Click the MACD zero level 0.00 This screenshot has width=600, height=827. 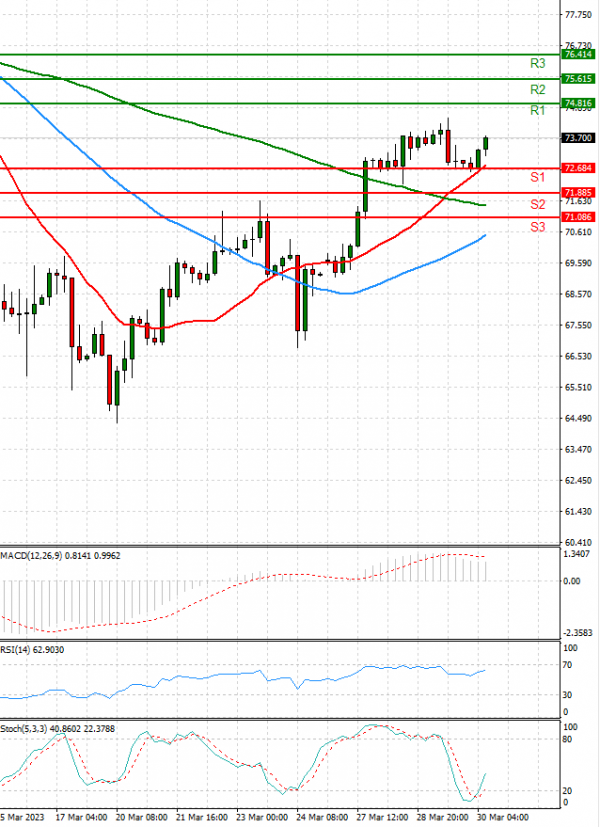(572, 581)
